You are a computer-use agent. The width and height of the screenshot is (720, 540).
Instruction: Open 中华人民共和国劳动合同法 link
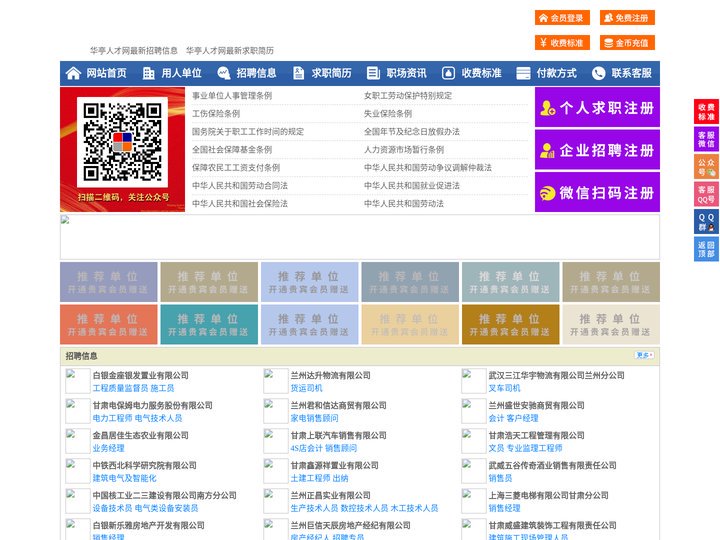click(x=240, y=186)
